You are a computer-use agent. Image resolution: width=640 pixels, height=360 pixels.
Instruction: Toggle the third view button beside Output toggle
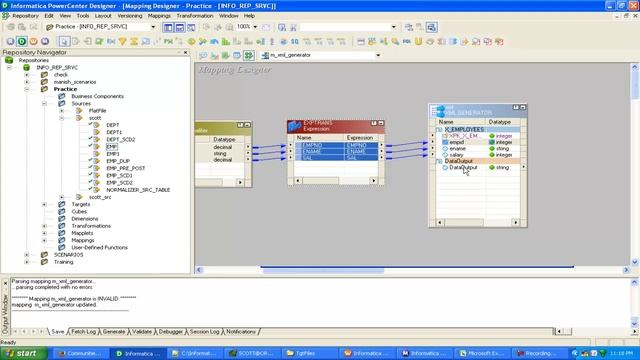(191, 27)
